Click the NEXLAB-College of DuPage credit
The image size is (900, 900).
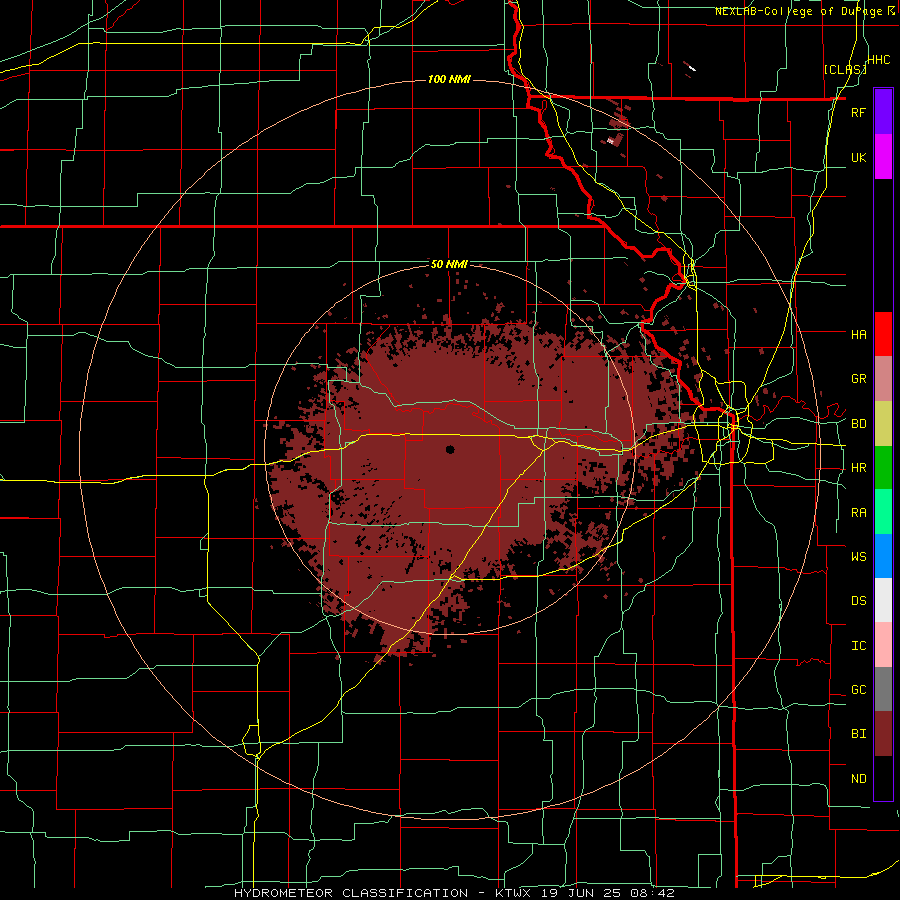(805, 11)
